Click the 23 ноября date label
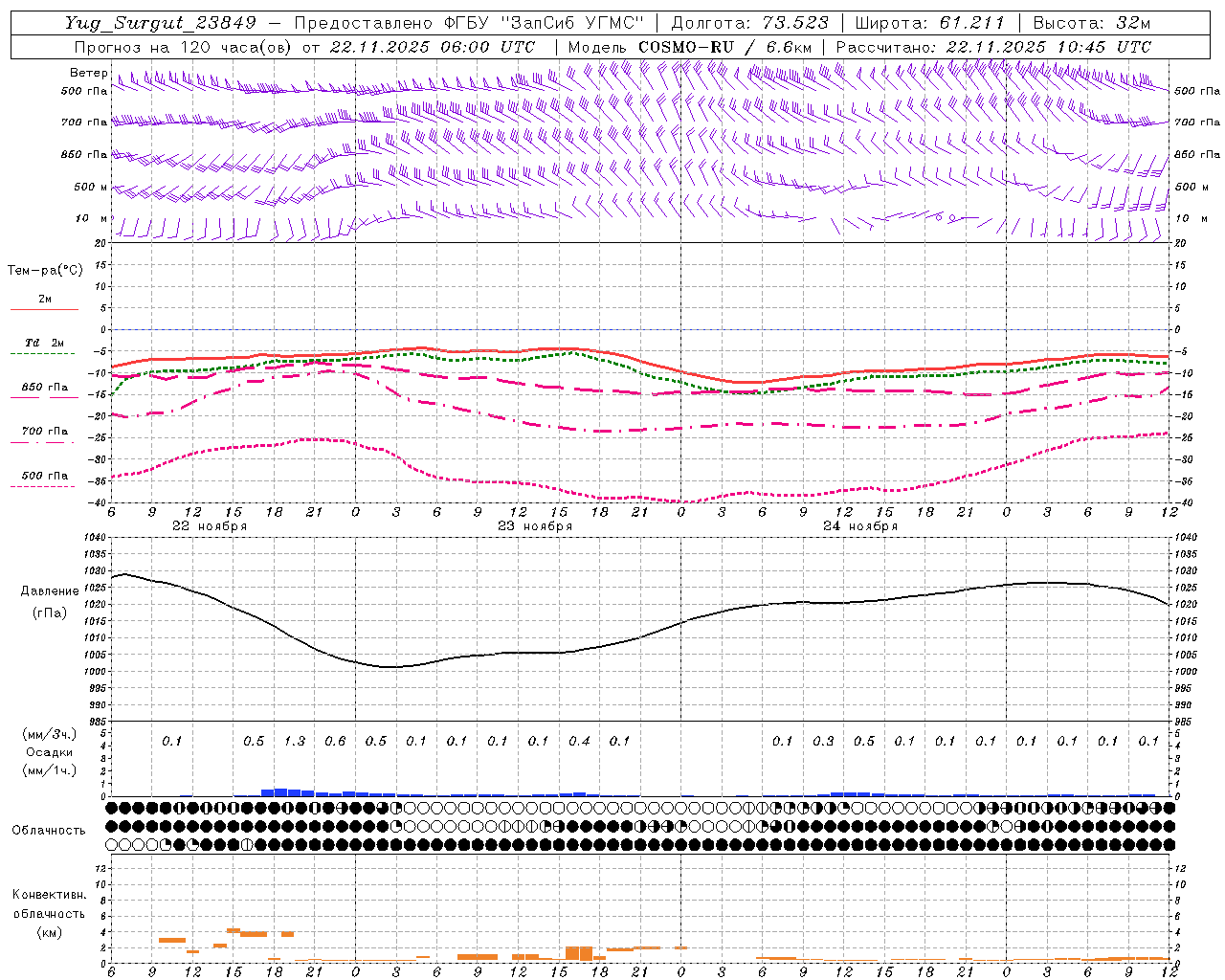Image resolution: width=1225 pixels, height=980 pixels. click(535, 526)
